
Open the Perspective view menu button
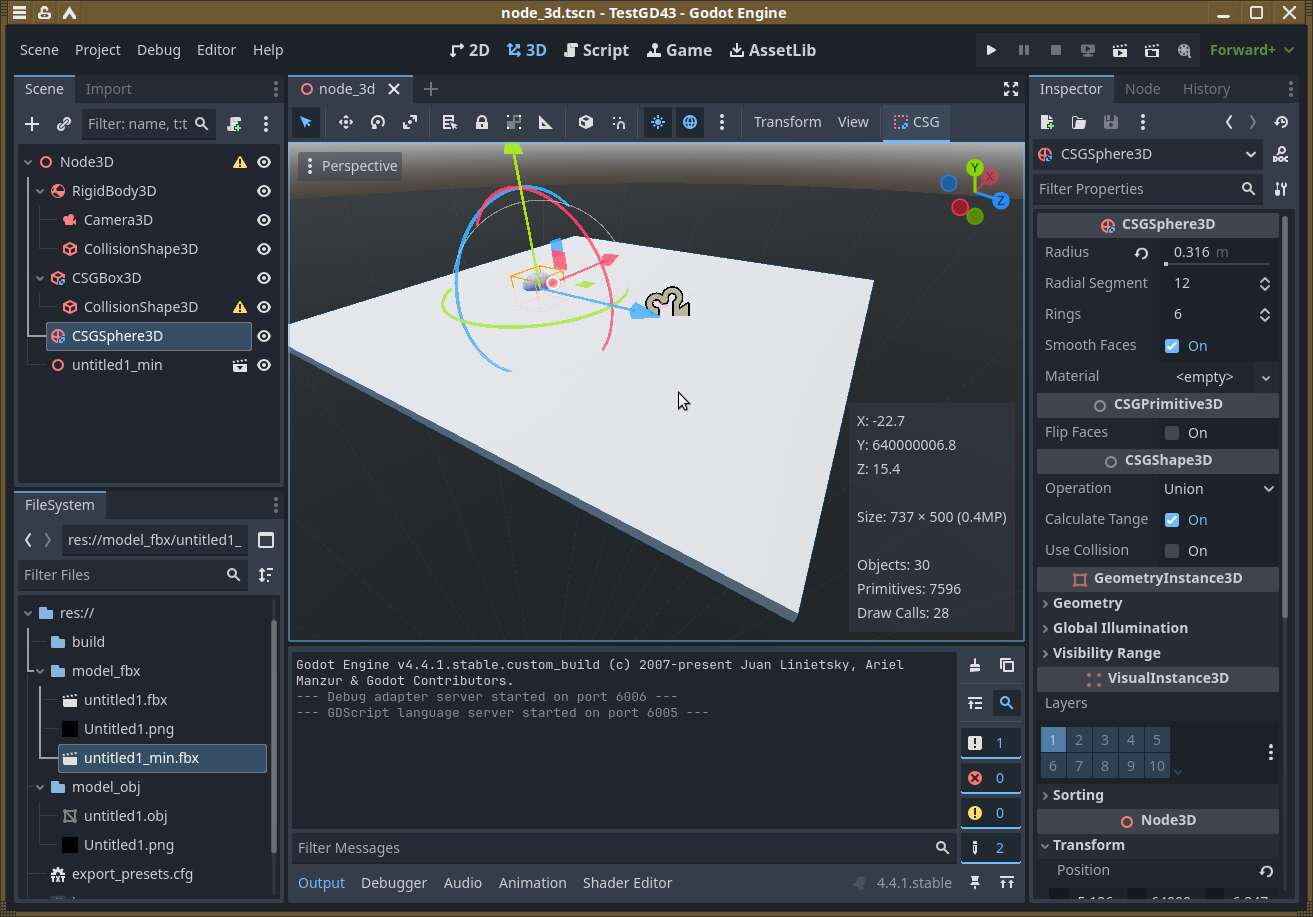[x=350, y=166]
